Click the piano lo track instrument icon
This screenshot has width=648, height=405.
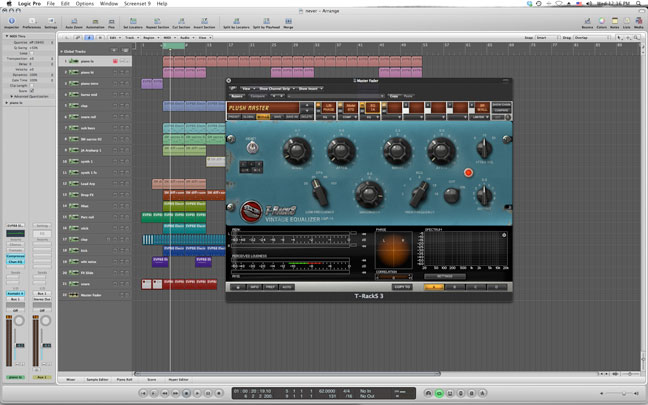(74, 61)
